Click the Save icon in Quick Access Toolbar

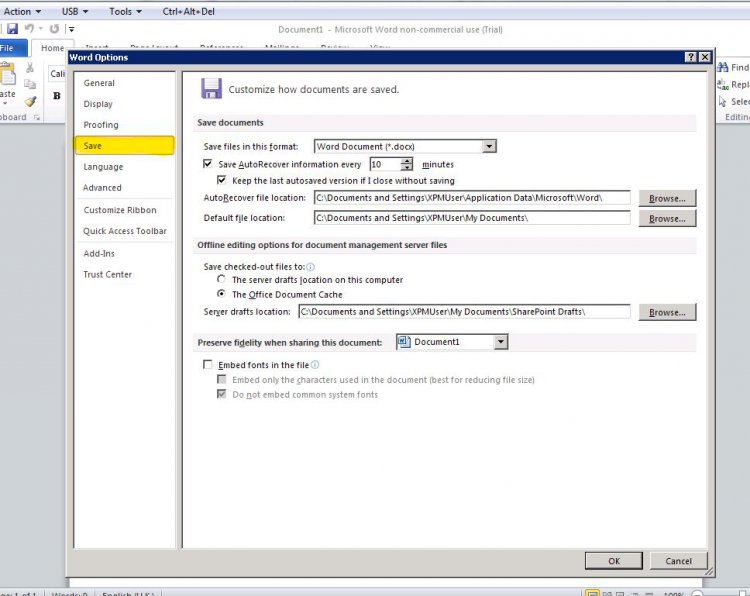coord(12,29)
